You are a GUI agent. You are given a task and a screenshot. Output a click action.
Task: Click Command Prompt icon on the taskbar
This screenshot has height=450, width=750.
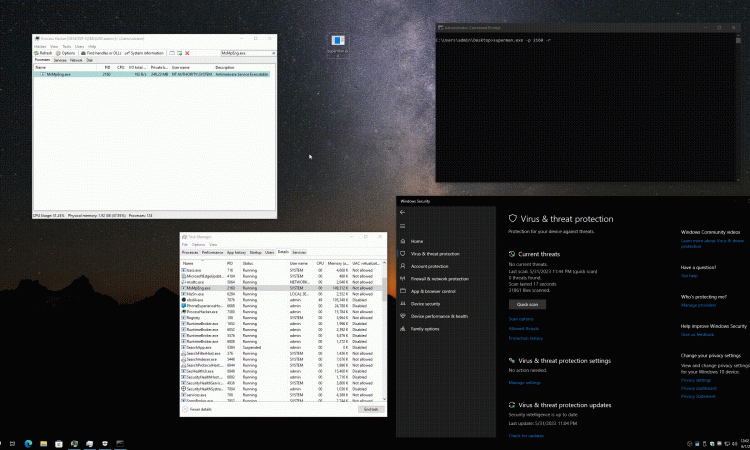pos(120,444)
